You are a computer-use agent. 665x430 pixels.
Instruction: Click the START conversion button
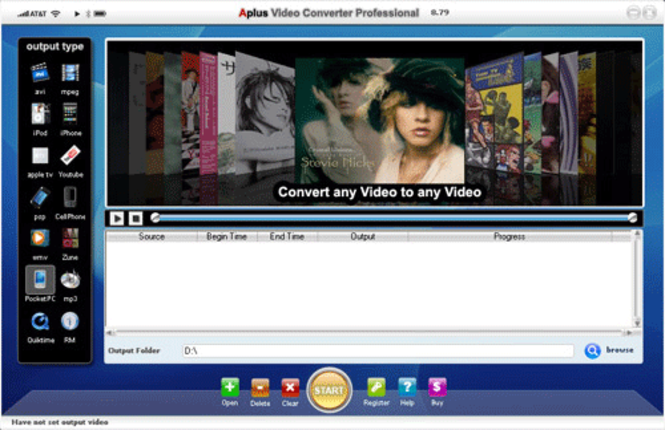click(329, 390)
